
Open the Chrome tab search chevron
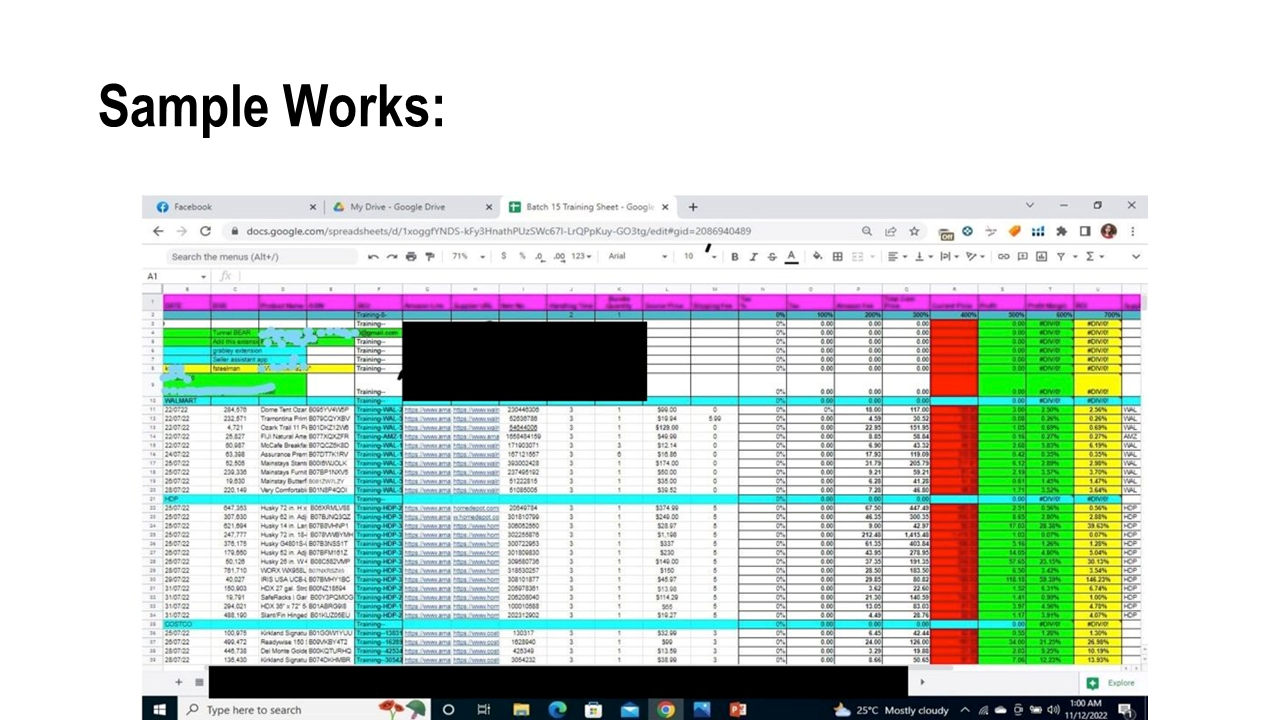click(1031, 206)
